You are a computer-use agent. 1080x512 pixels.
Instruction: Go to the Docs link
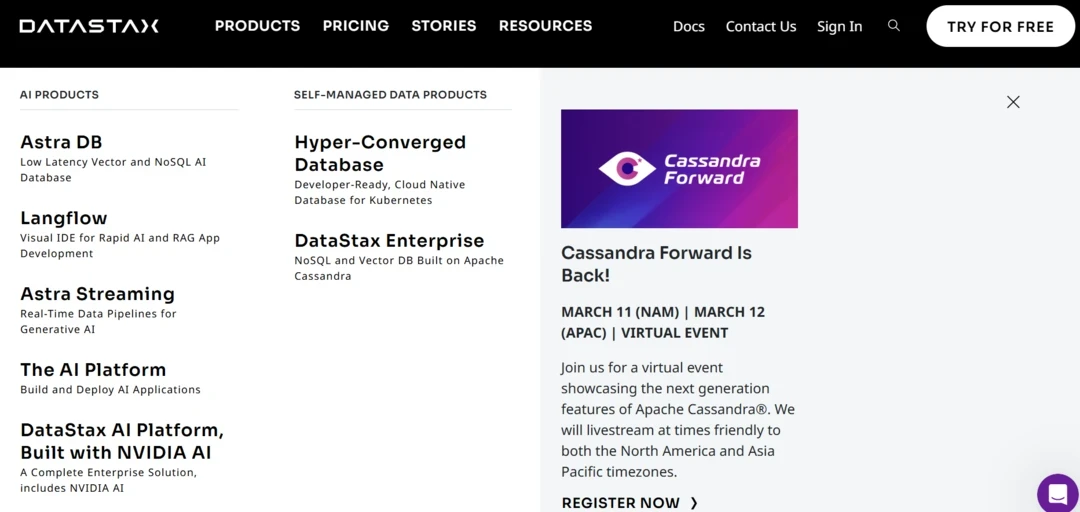[689, 27]
